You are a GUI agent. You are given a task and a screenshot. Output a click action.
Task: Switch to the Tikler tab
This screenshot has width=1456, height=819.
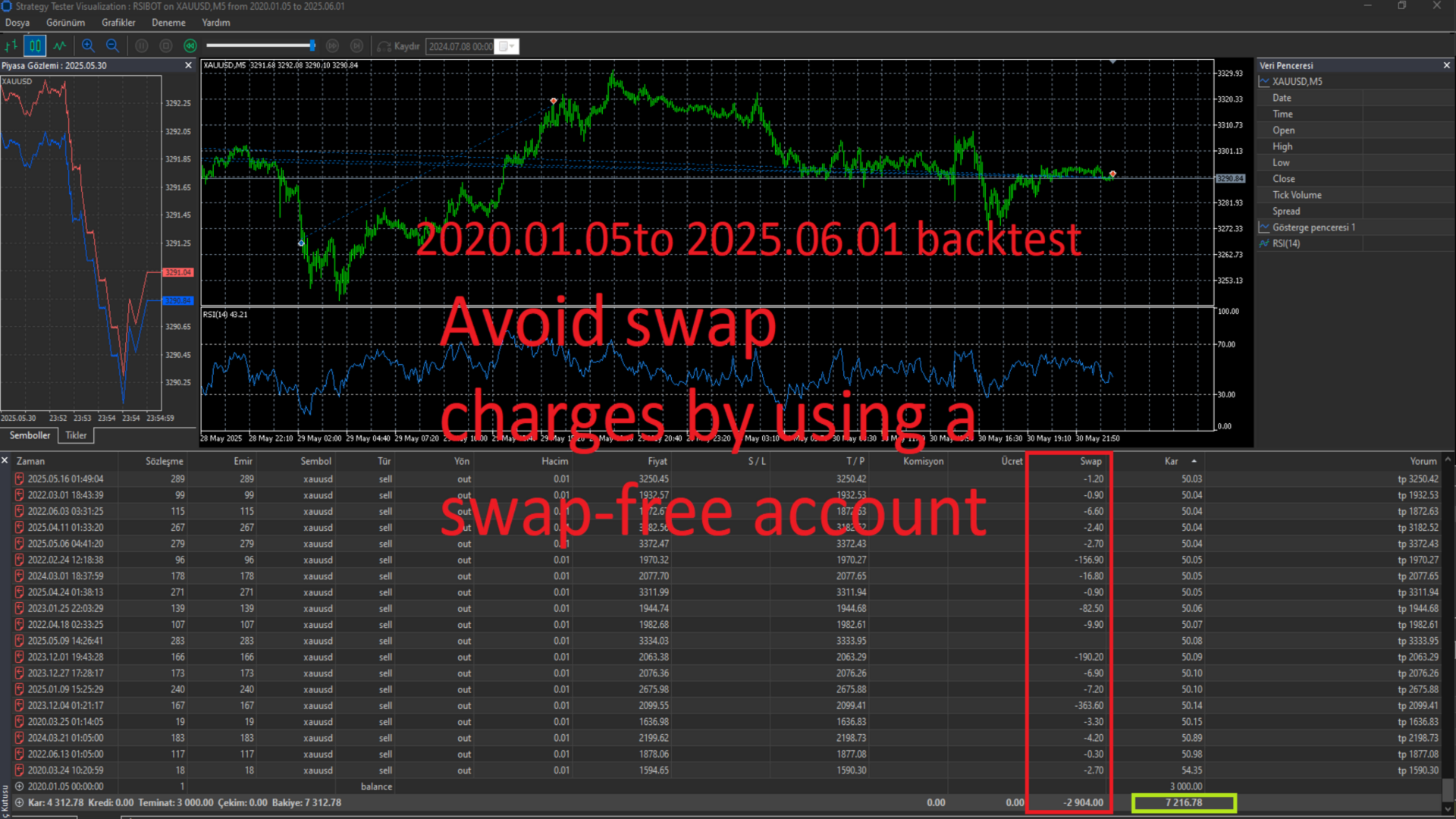[76, 435]
